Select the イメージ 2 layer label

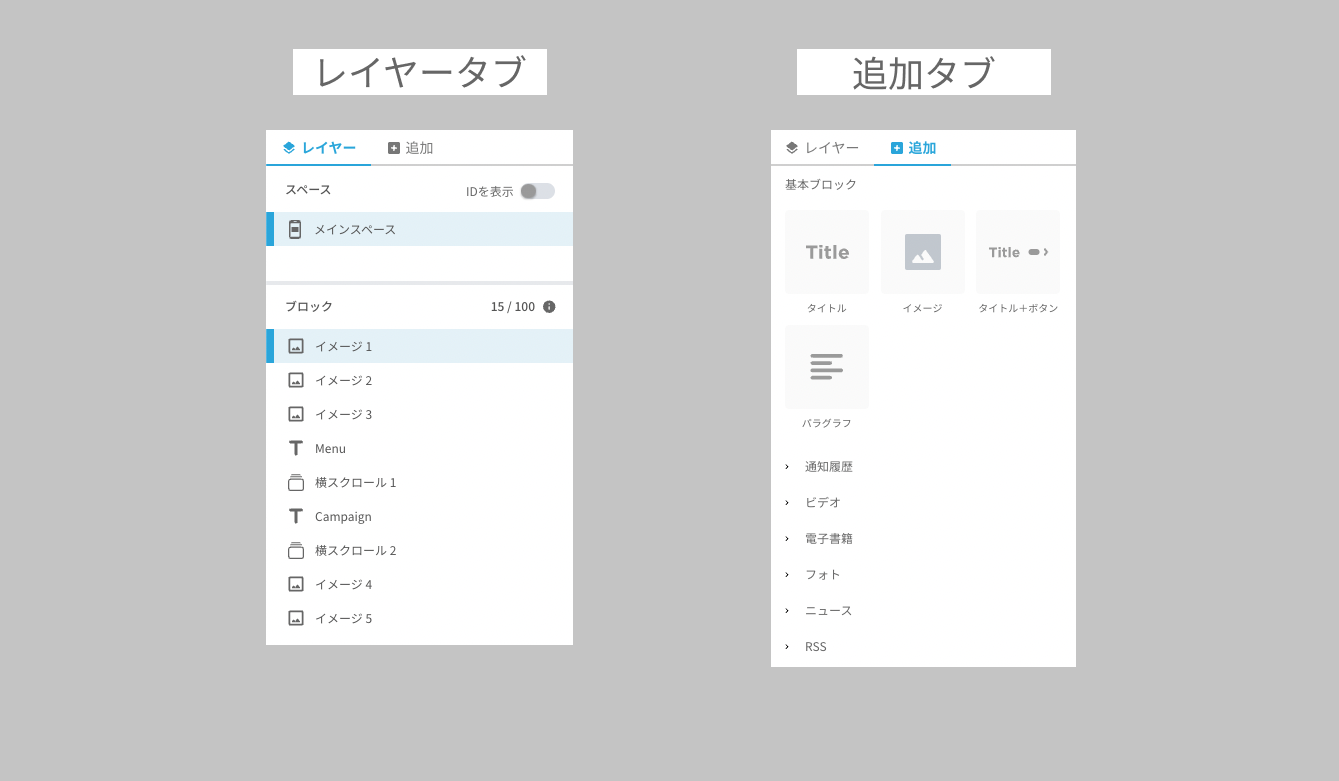point(343,381)
